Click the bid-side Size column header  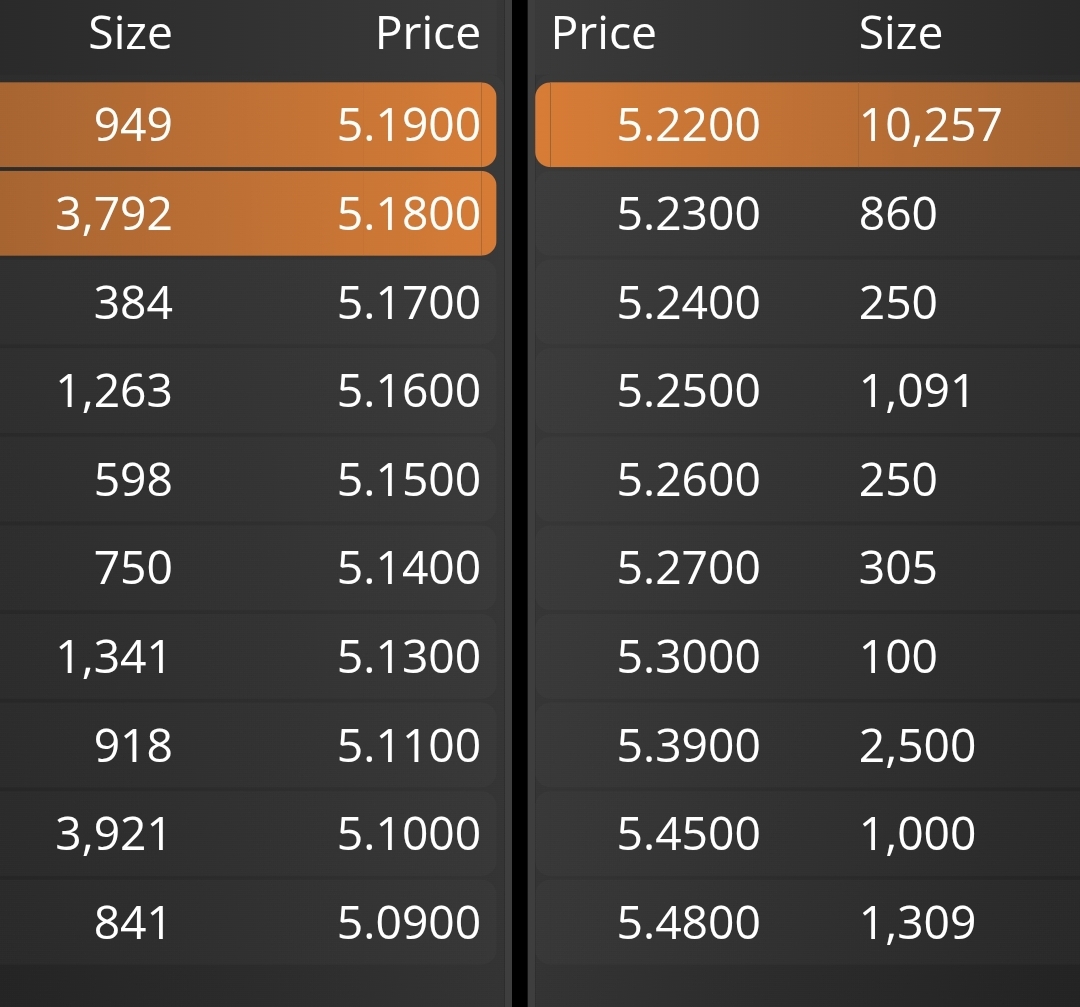tap(130, 33)
